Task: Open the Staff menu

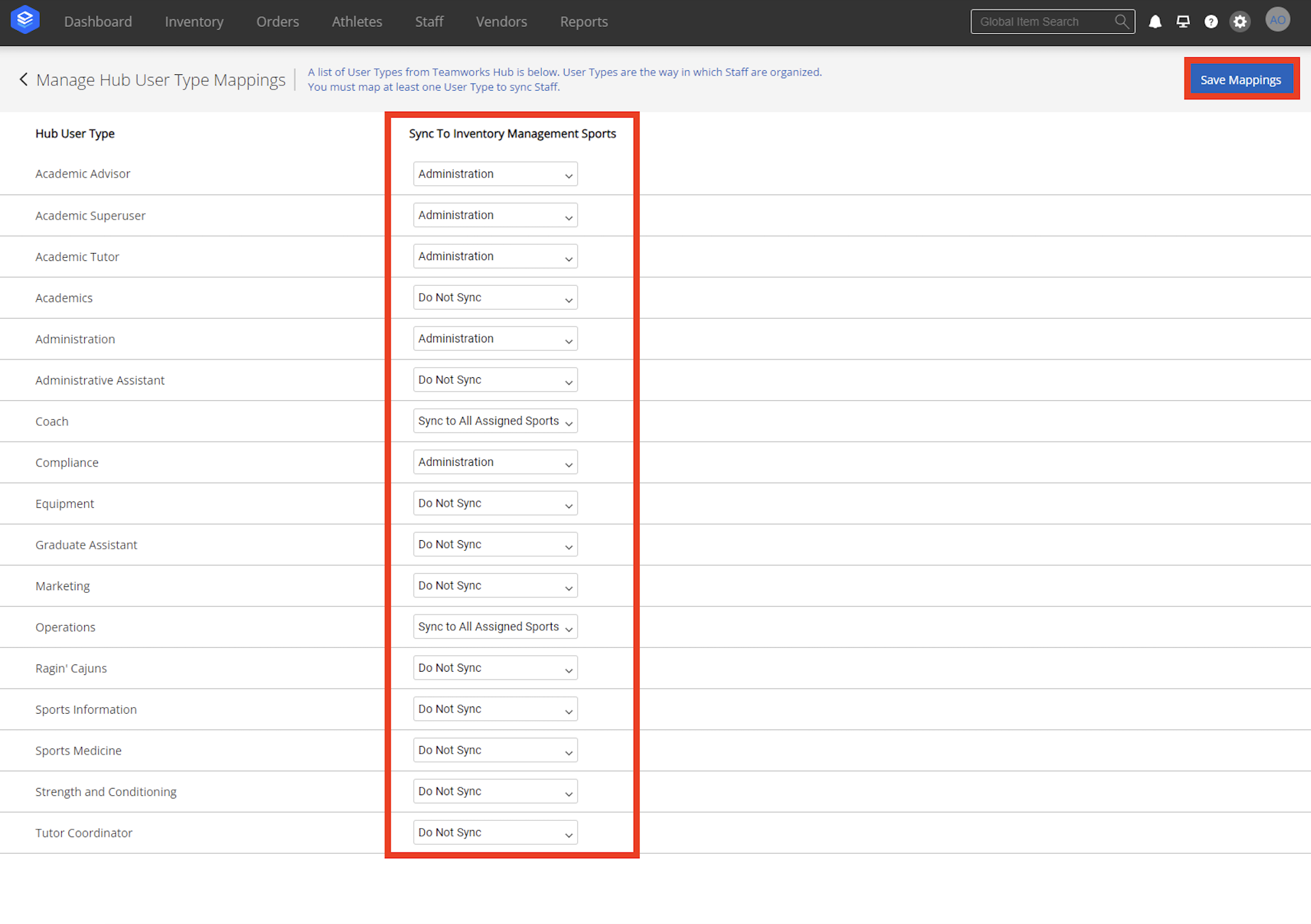Action: [x=429, y=21]
